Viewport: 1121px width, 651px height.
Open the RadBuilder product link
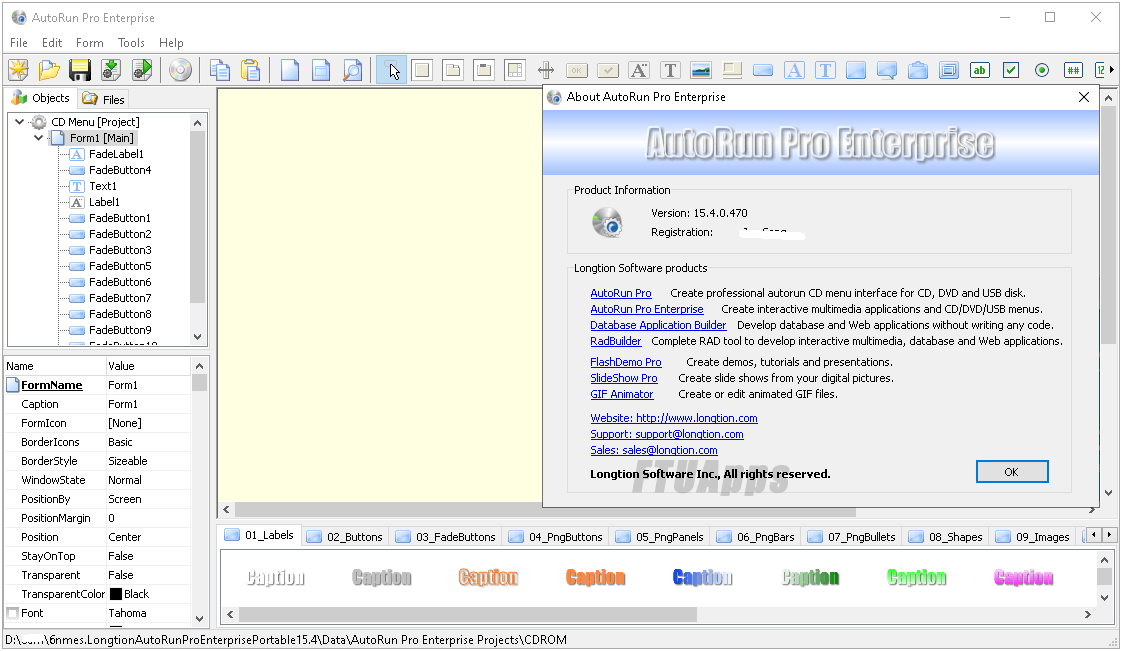(616, 341)
